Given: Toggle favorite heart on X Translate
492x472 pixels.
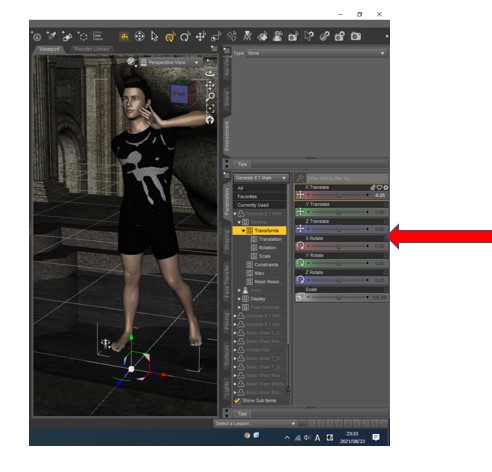Looking at the screenshot, I should pyautogui.click(x=379, y=188).
